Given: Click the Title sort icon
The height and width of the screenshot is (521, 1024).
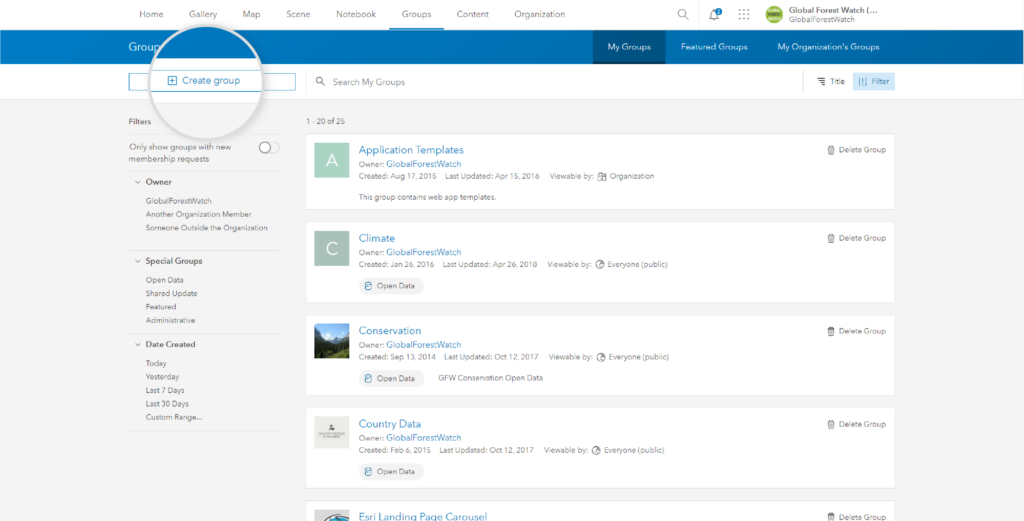Looking at the screenshot, I should click(x=821, y=82).
